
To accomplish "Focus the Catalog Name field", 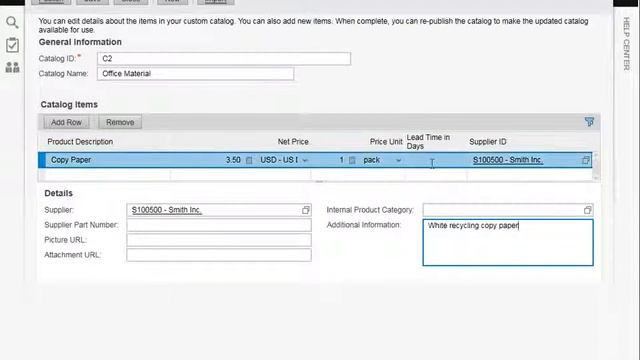I will (x=195, y=73).
